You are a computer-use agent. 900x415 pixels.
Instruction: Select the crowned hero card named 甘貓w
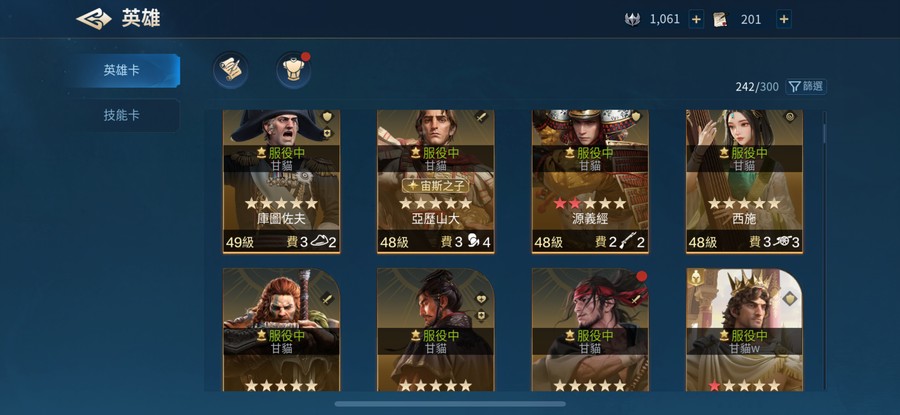coord(744,330)
